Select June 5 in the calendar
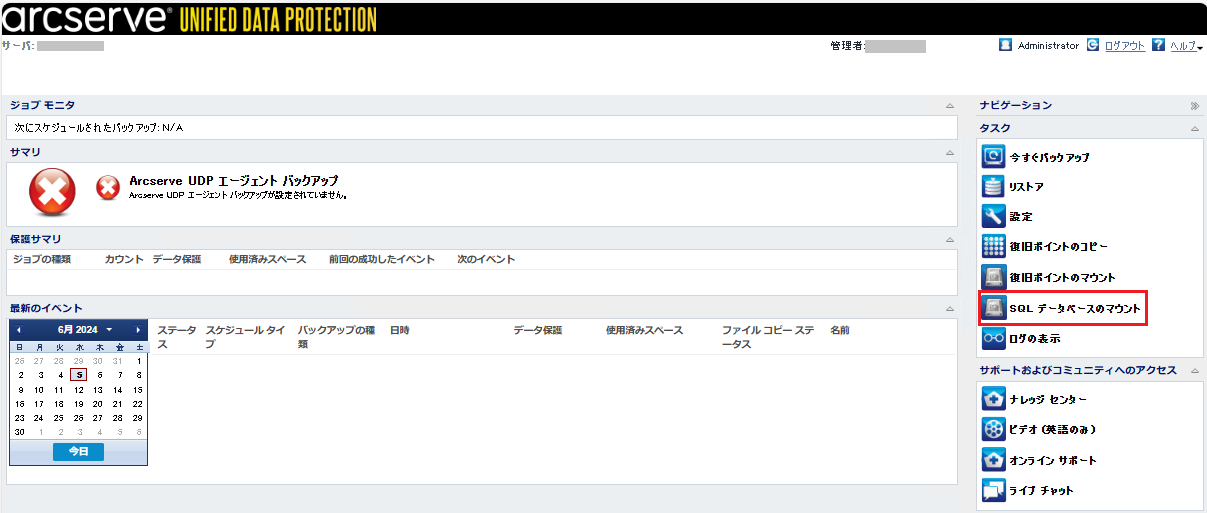 [79, 375]
